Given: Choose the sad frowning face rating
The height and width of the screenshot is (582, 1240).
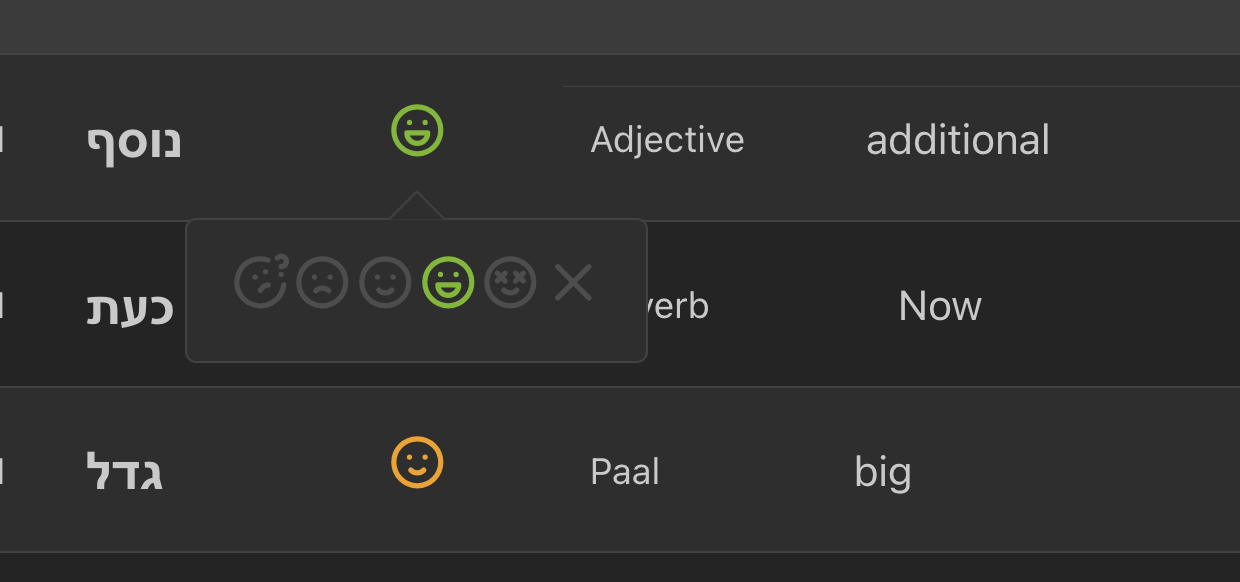Looking at the screenshot, I should click(322, 283).
